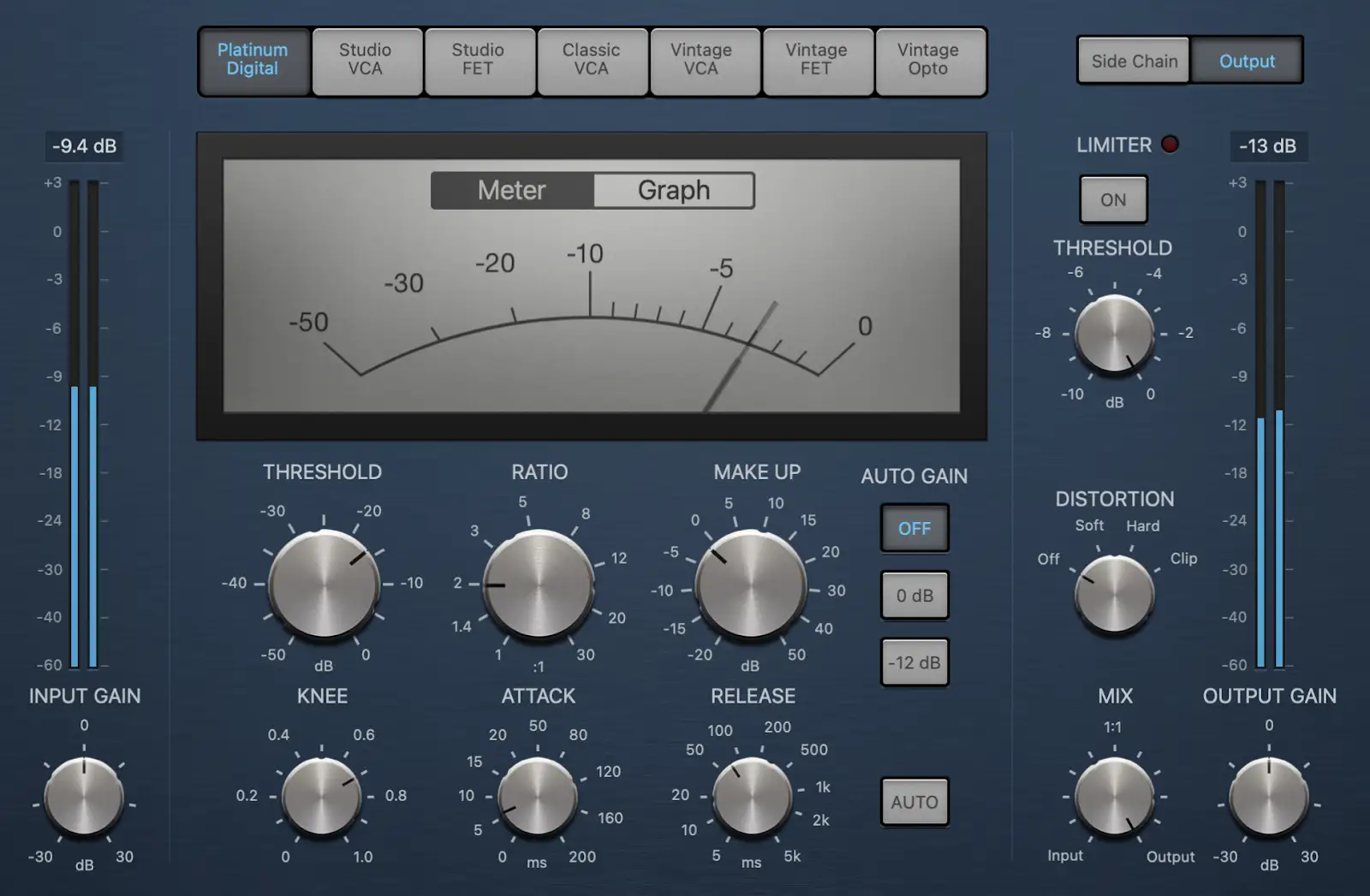Click the compressor Threshold knob

tap(324, 584)
